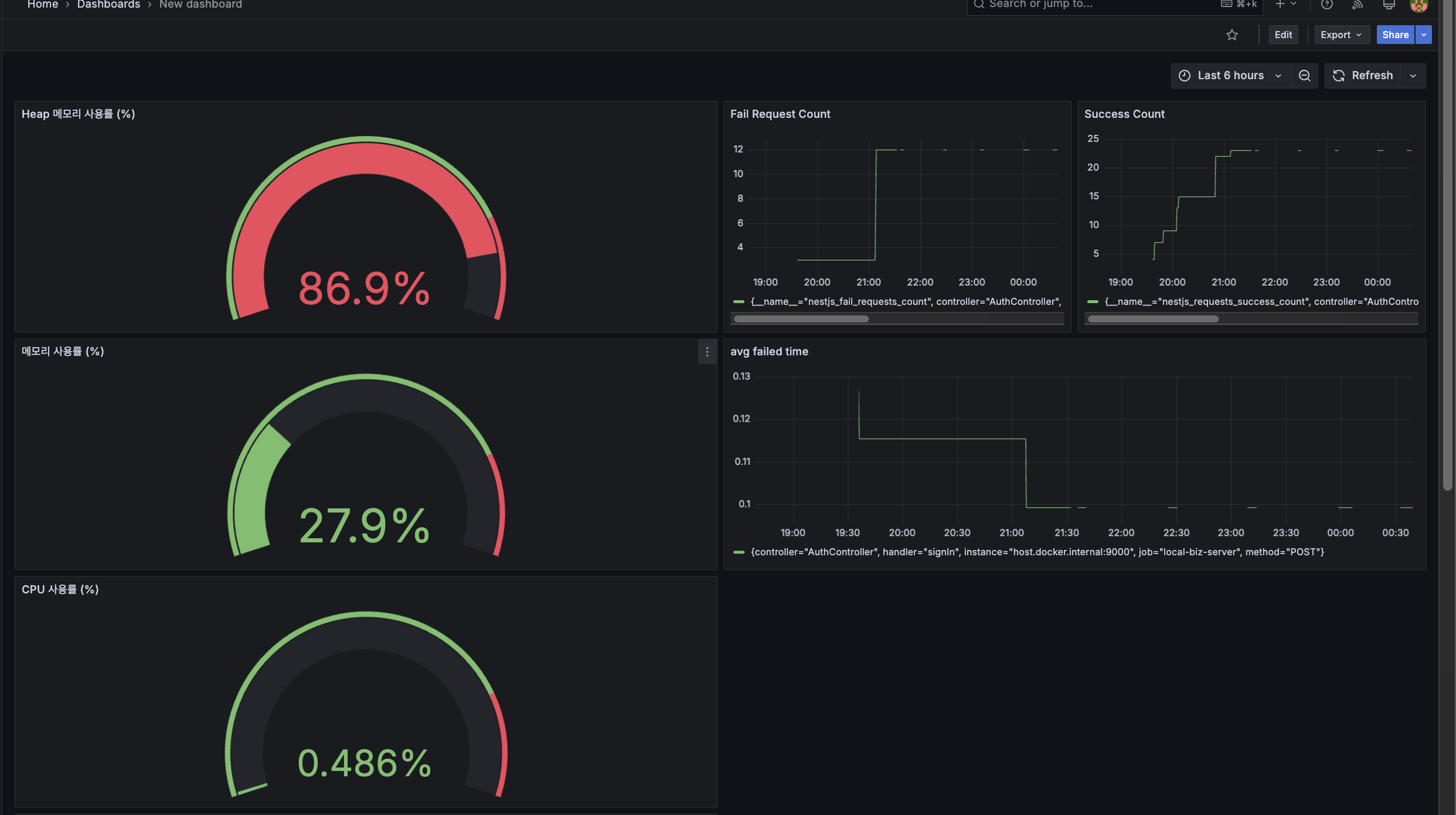Image resolution: width=1456 pixels, height=815 pixels.
Task: Zoom out the time range with magnifier icon
Action: (1304, 75)
